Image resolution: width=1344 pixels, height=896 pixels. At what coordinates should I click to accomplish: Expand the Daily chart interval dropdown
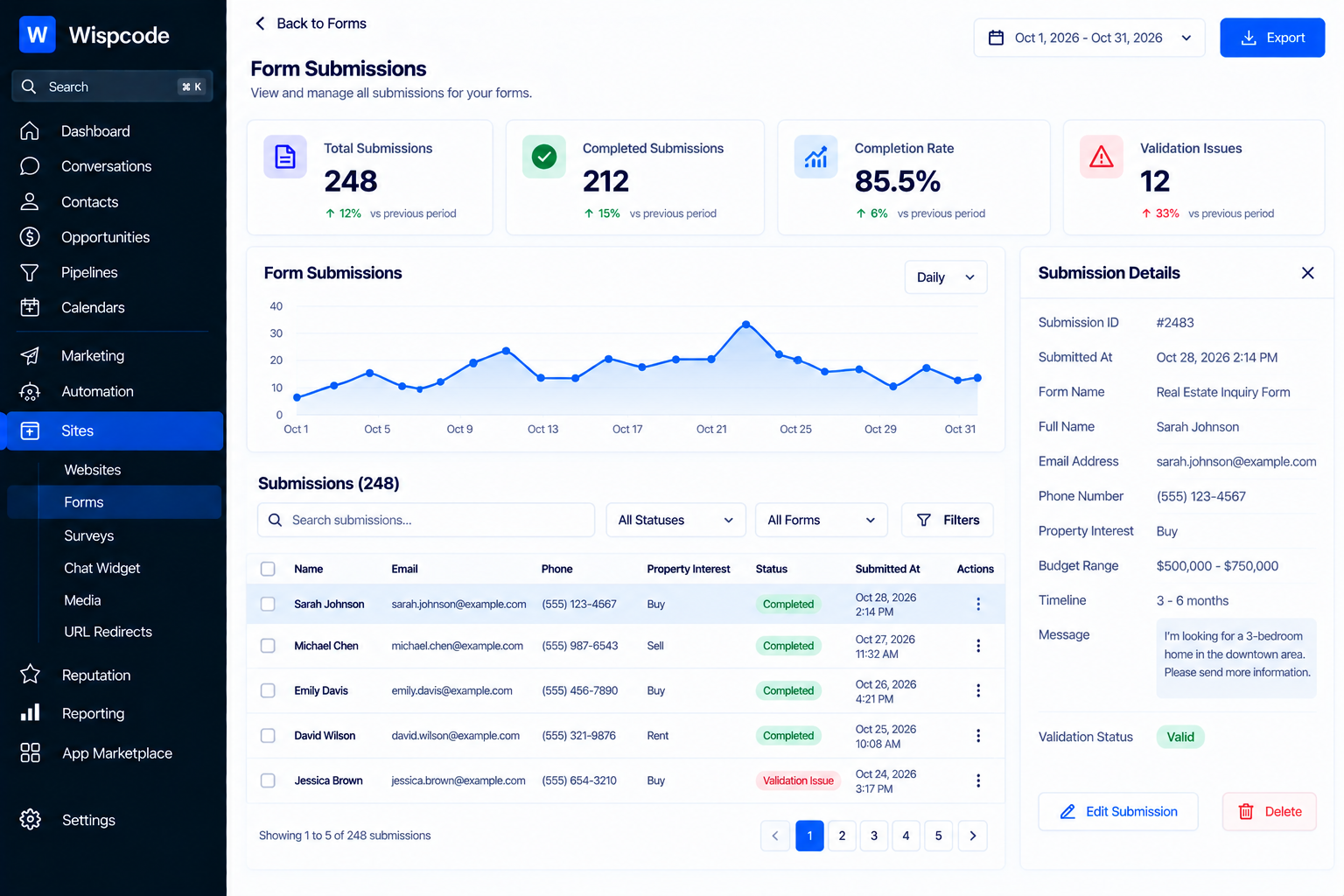click(946, 277)
